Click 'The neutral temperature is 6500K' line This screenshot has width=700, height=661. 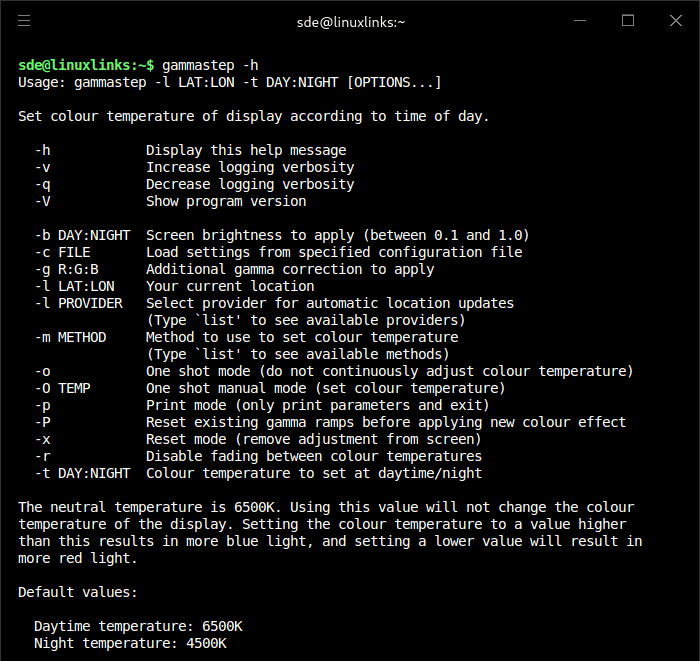(326, 507)
